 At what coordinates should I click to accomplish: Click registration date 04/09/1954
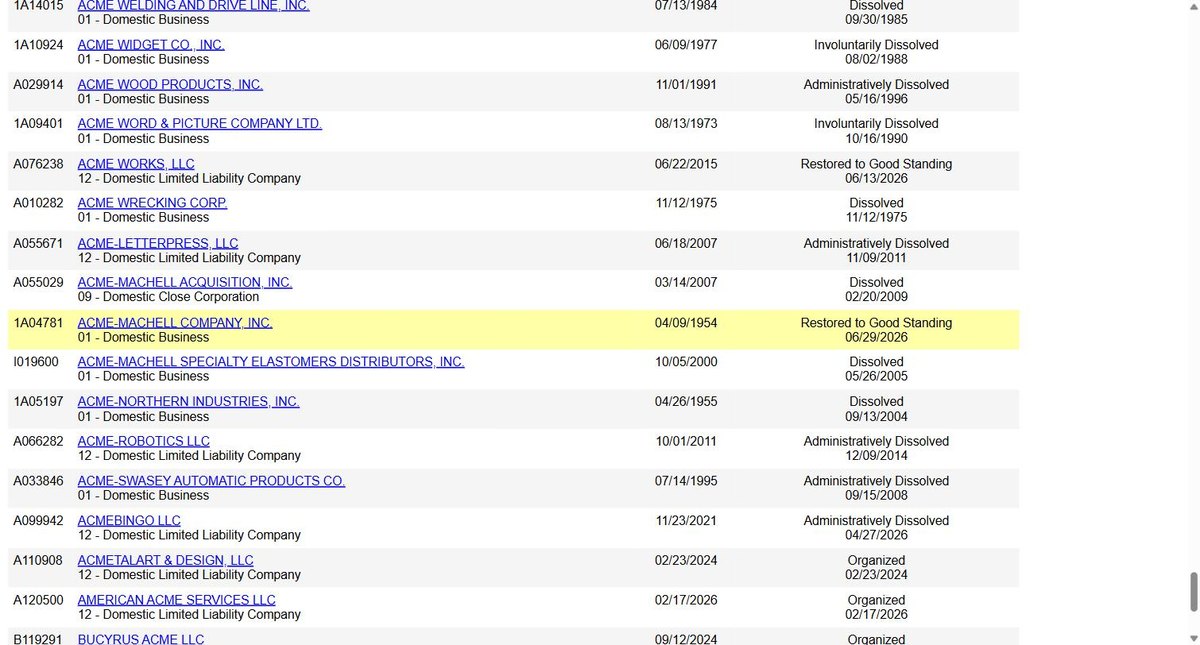click(686, 323)
